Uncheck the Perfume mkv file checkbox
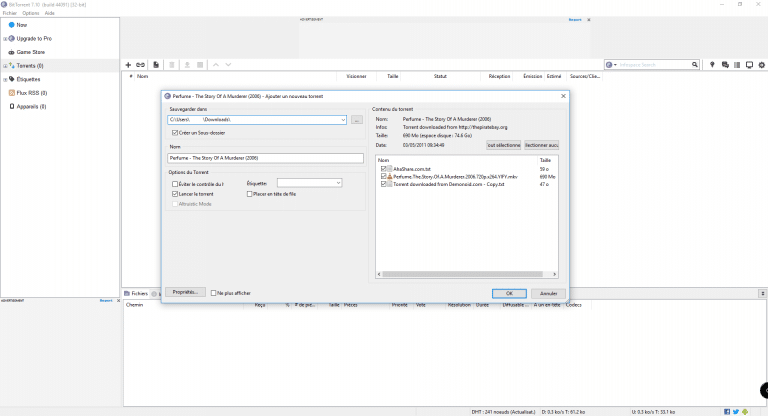This screenshot has height=416, width=768. coord(384,176)
